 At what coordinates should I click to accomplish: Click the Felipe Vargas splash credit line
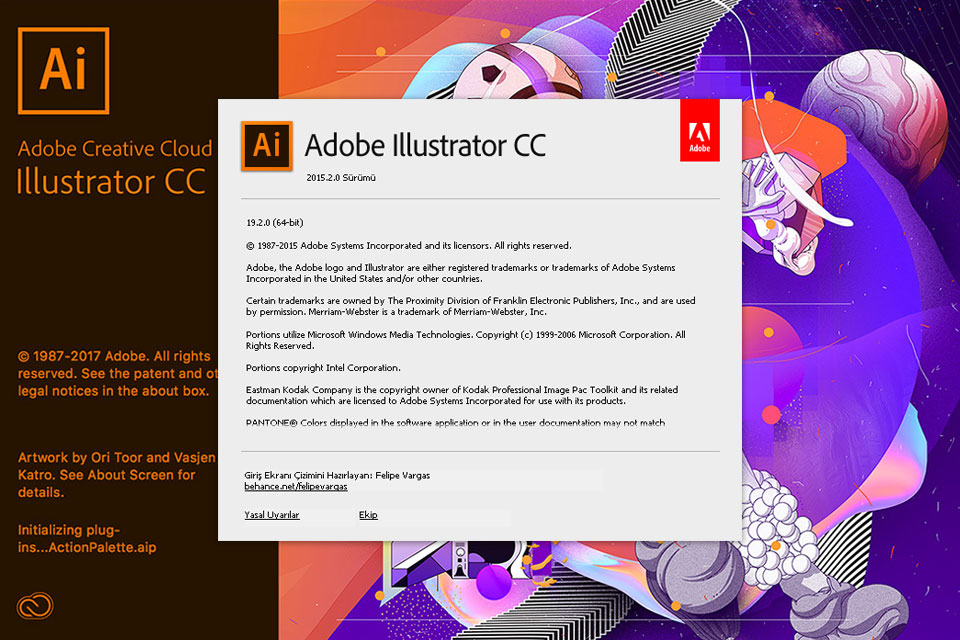[x=337, y=475]
